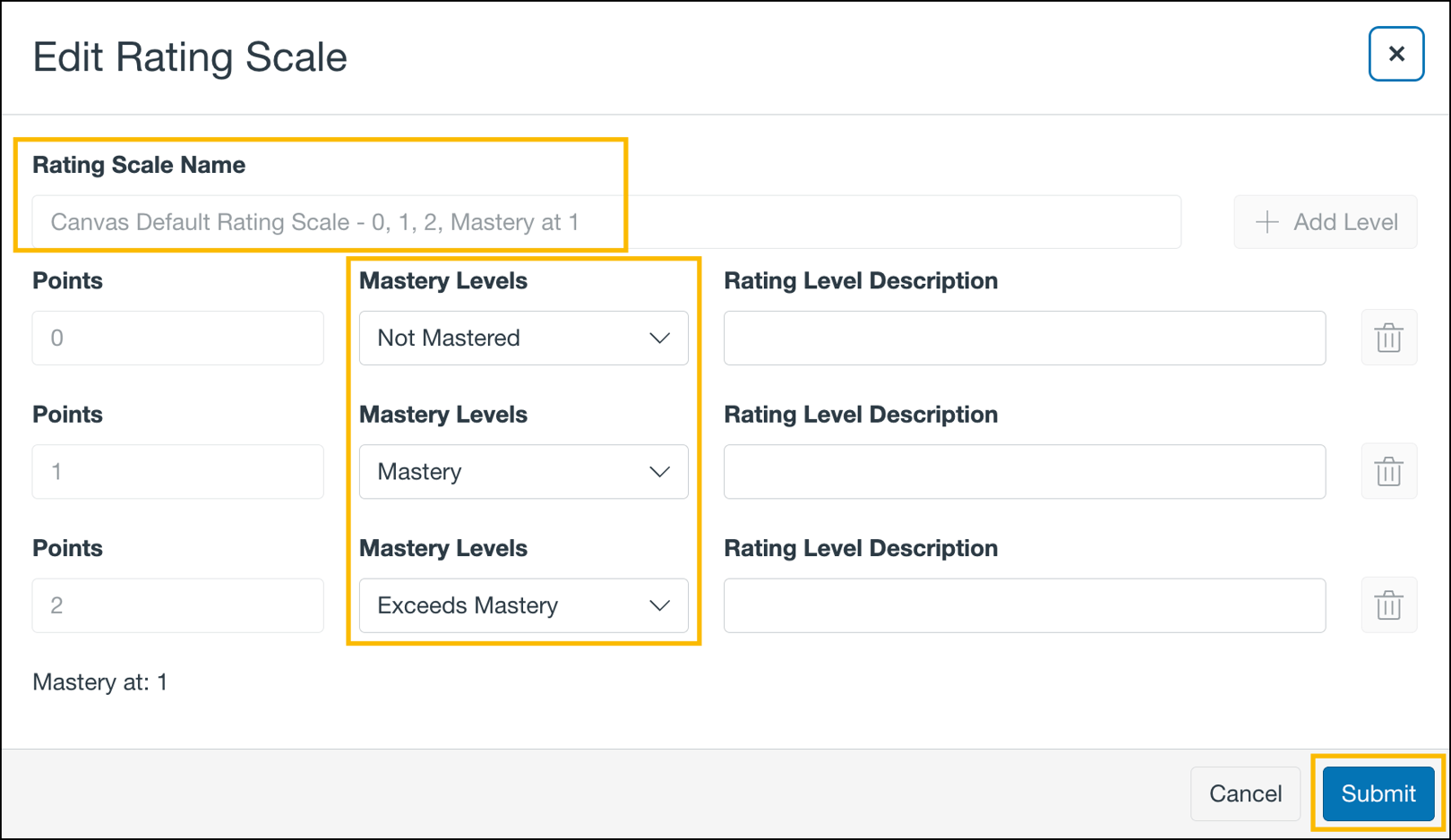Click the bottom Rating Level Description field

pyautogui.click(x=1024, y=605)
